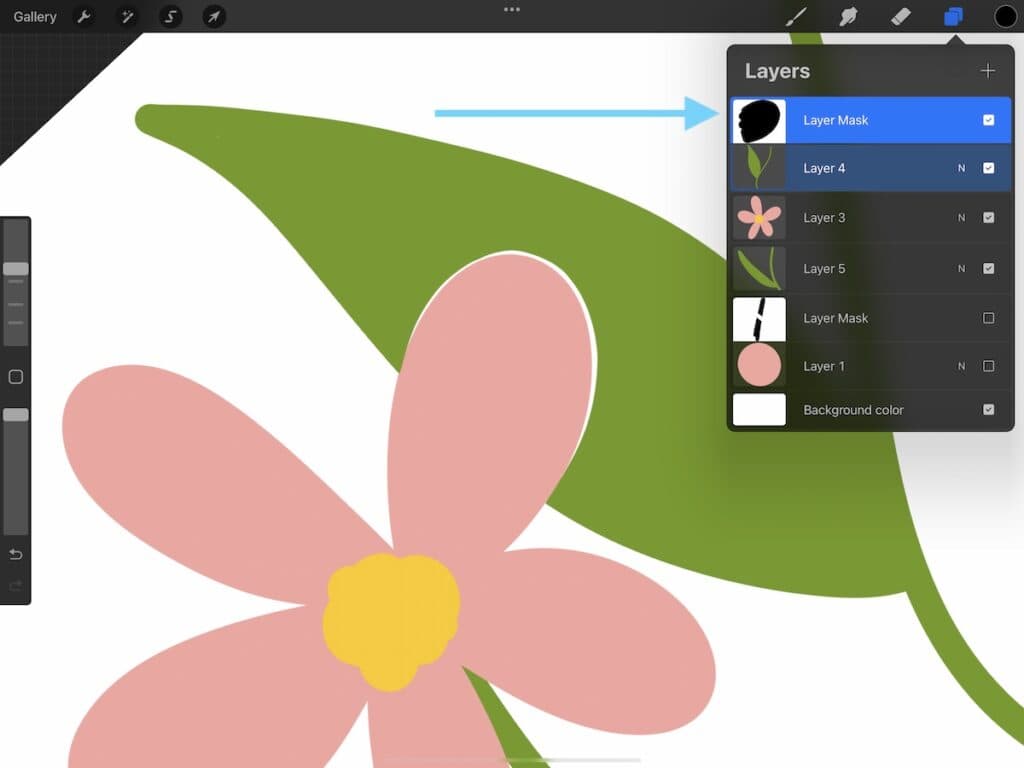
Task: Open blend mode N on Layer 4
Action: pyautogui.click(x=961, y=169)
